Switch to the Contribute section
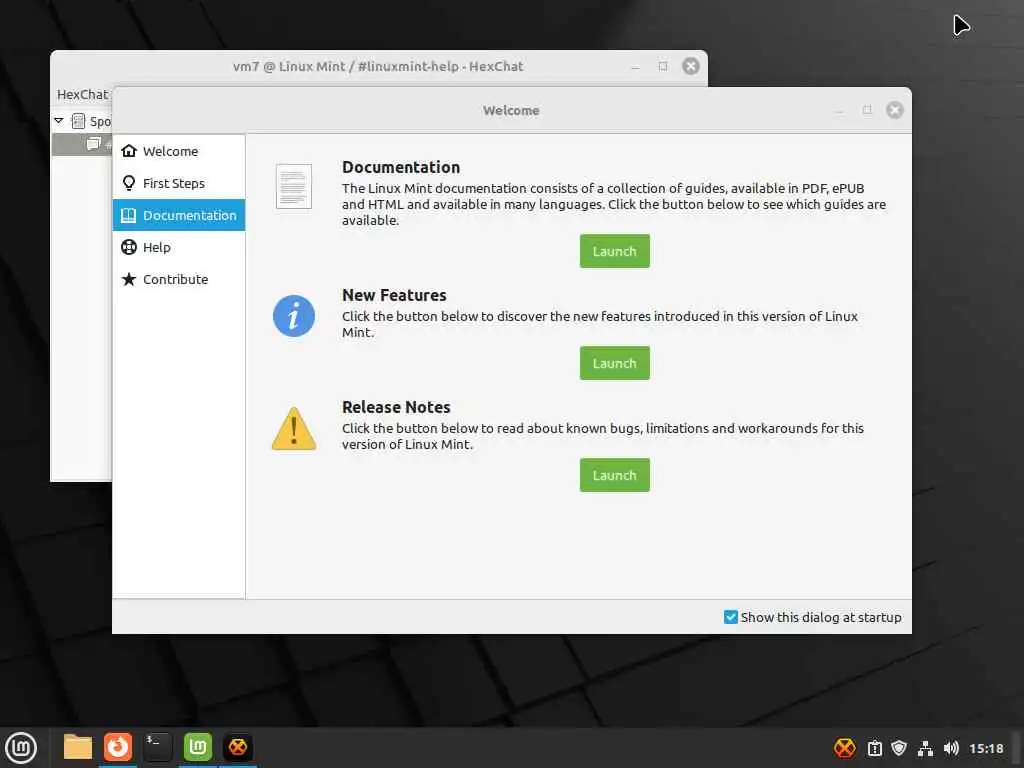 click(x=178, y=279)
